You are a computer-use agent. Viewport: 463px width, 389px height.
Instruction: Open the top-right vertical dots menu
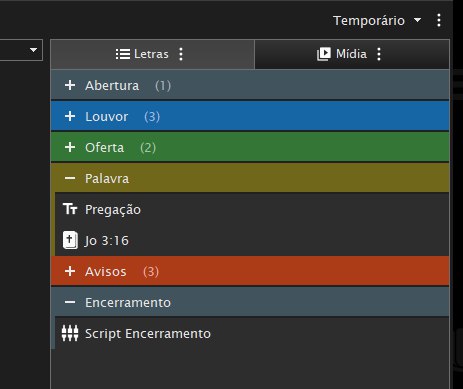[439, 20]
